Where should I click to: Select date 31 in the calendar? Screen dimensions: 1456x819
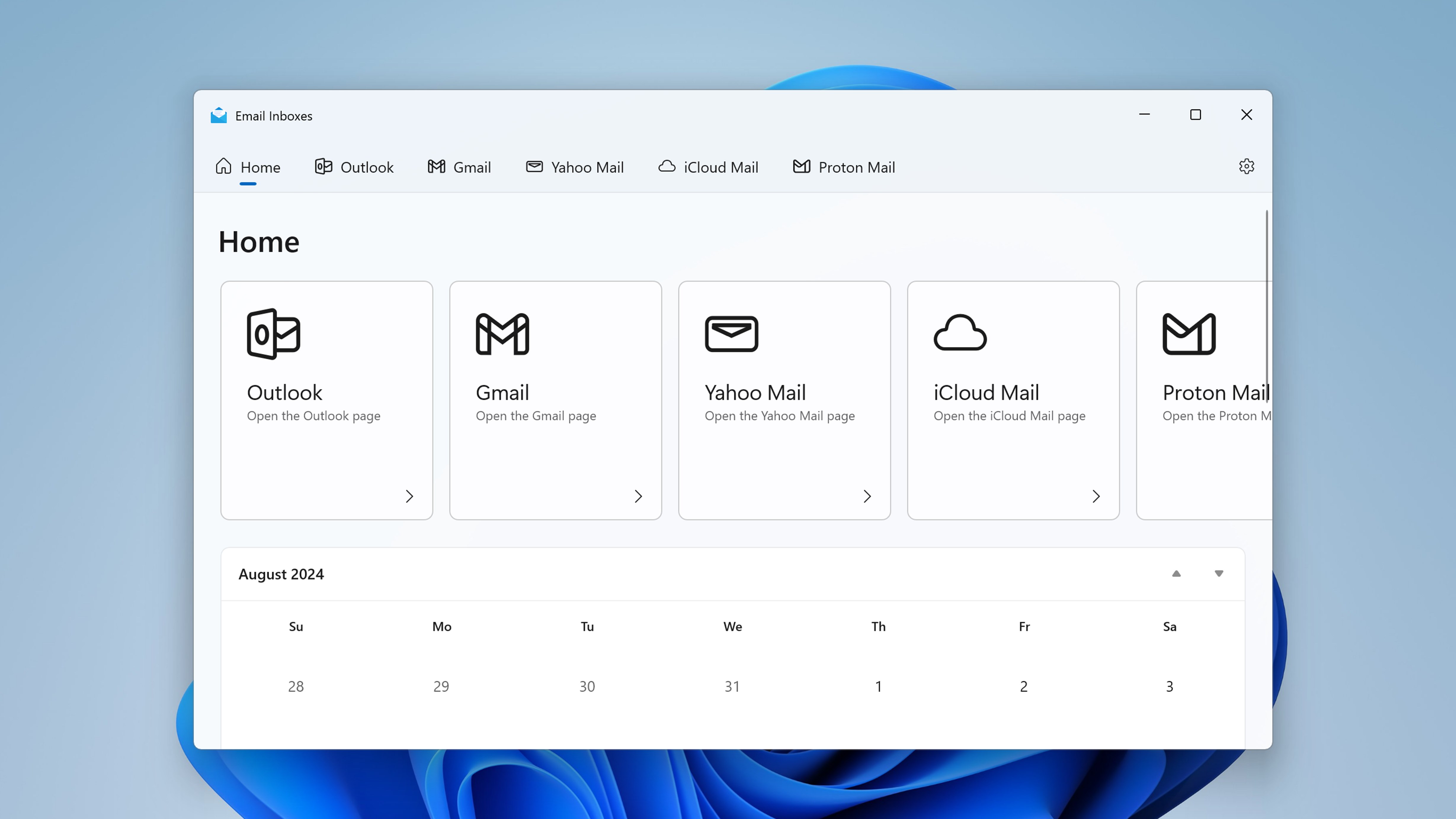[x=732, y=686]
